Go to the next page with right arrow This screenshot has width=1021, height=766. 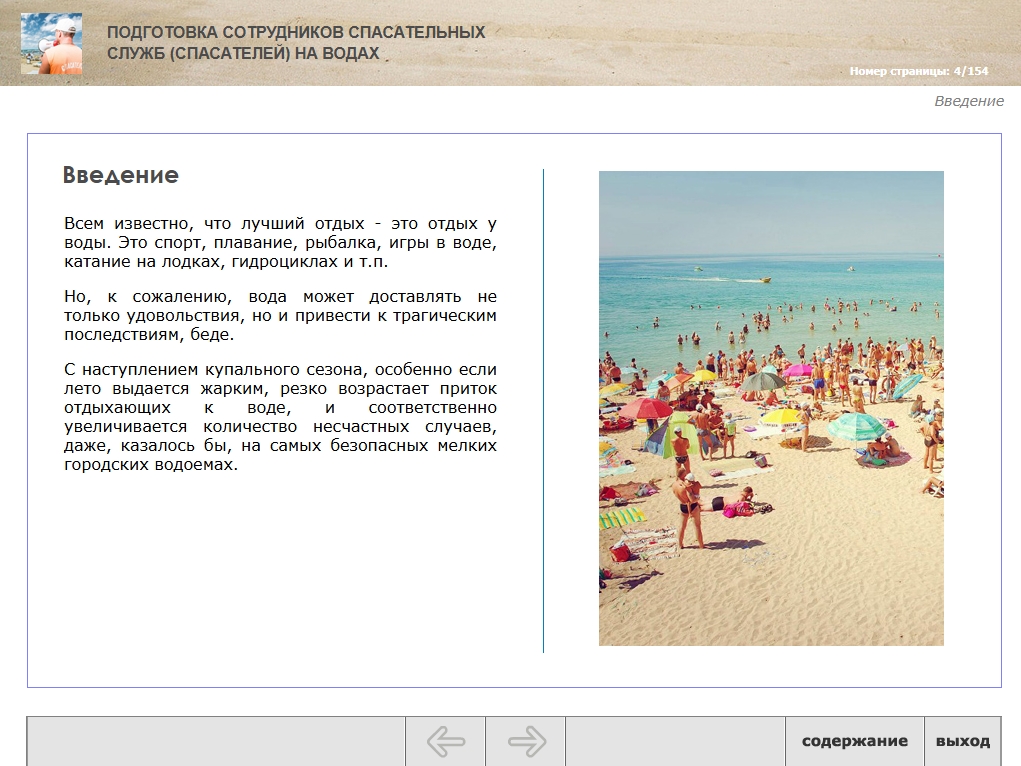pos(526,741)
